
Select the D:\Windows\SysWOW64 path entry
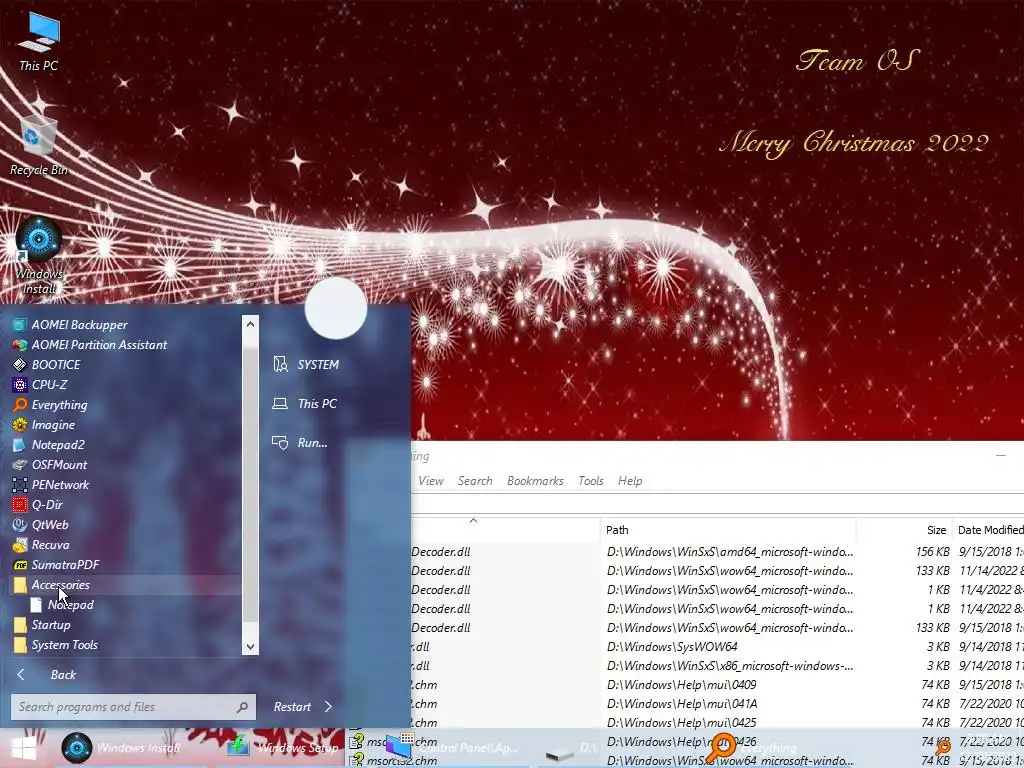click(671, 647)
